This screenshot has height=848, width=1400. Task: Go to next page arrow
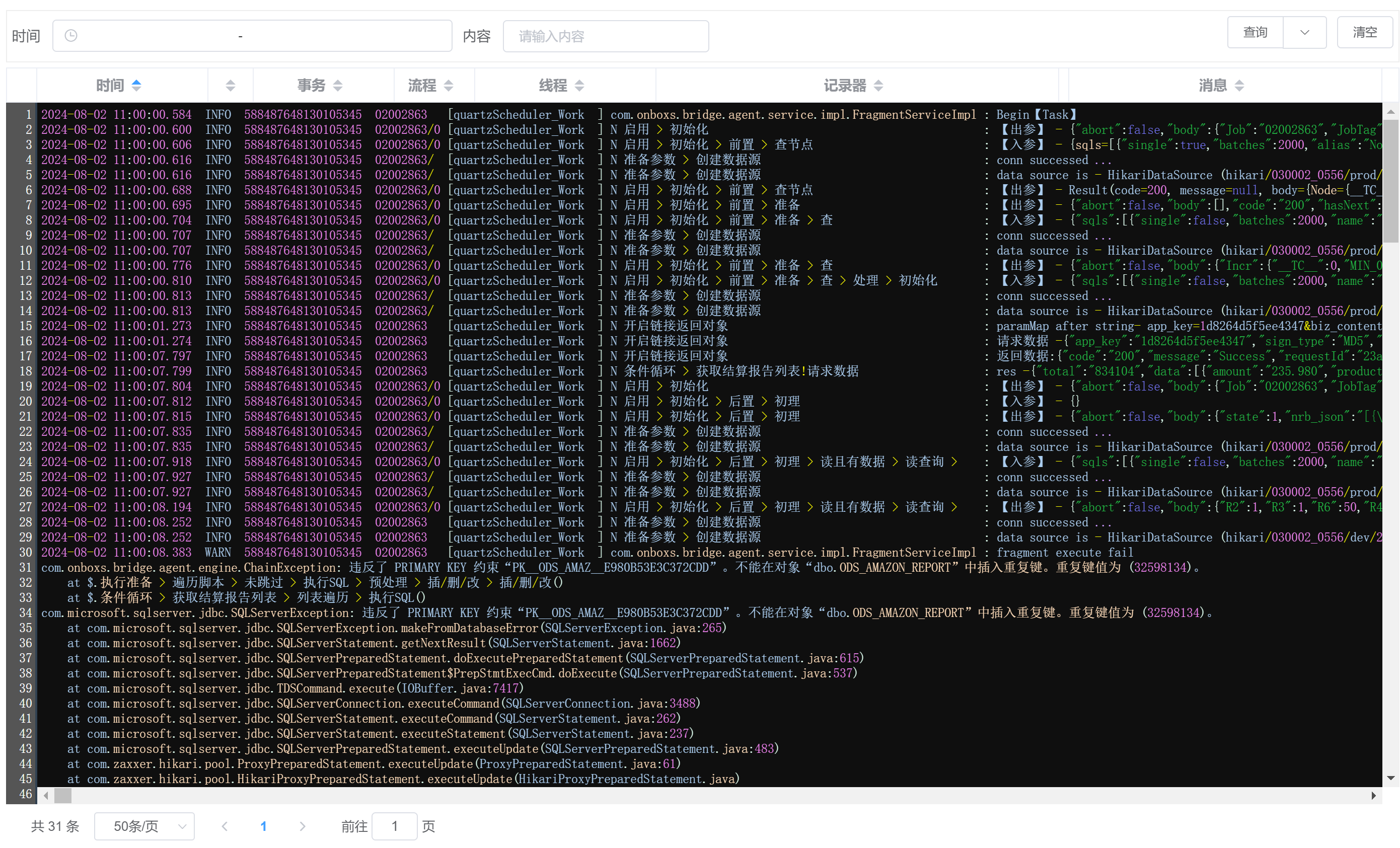[x=302, y=826]
